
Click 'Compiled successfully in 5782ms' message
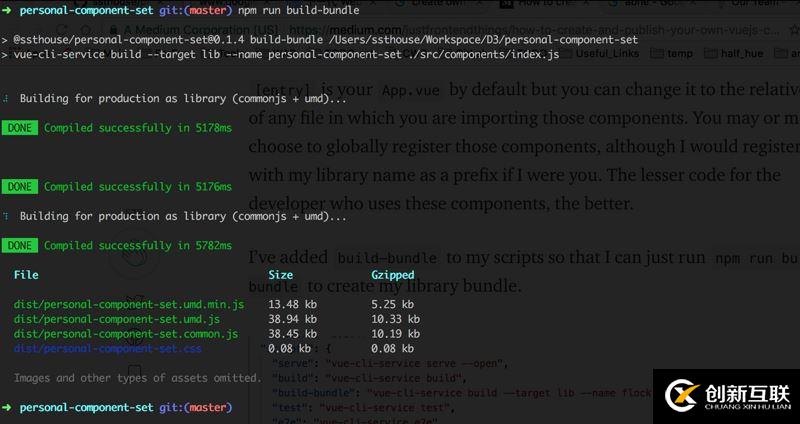coord(138,245)
